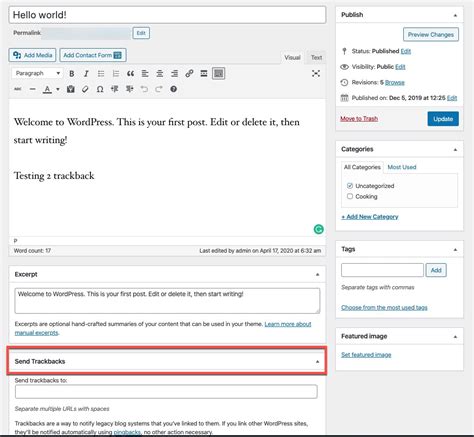Collapse the Tags panel
The width and height of the screenshot is (474, 437).
tap(455, 250)
